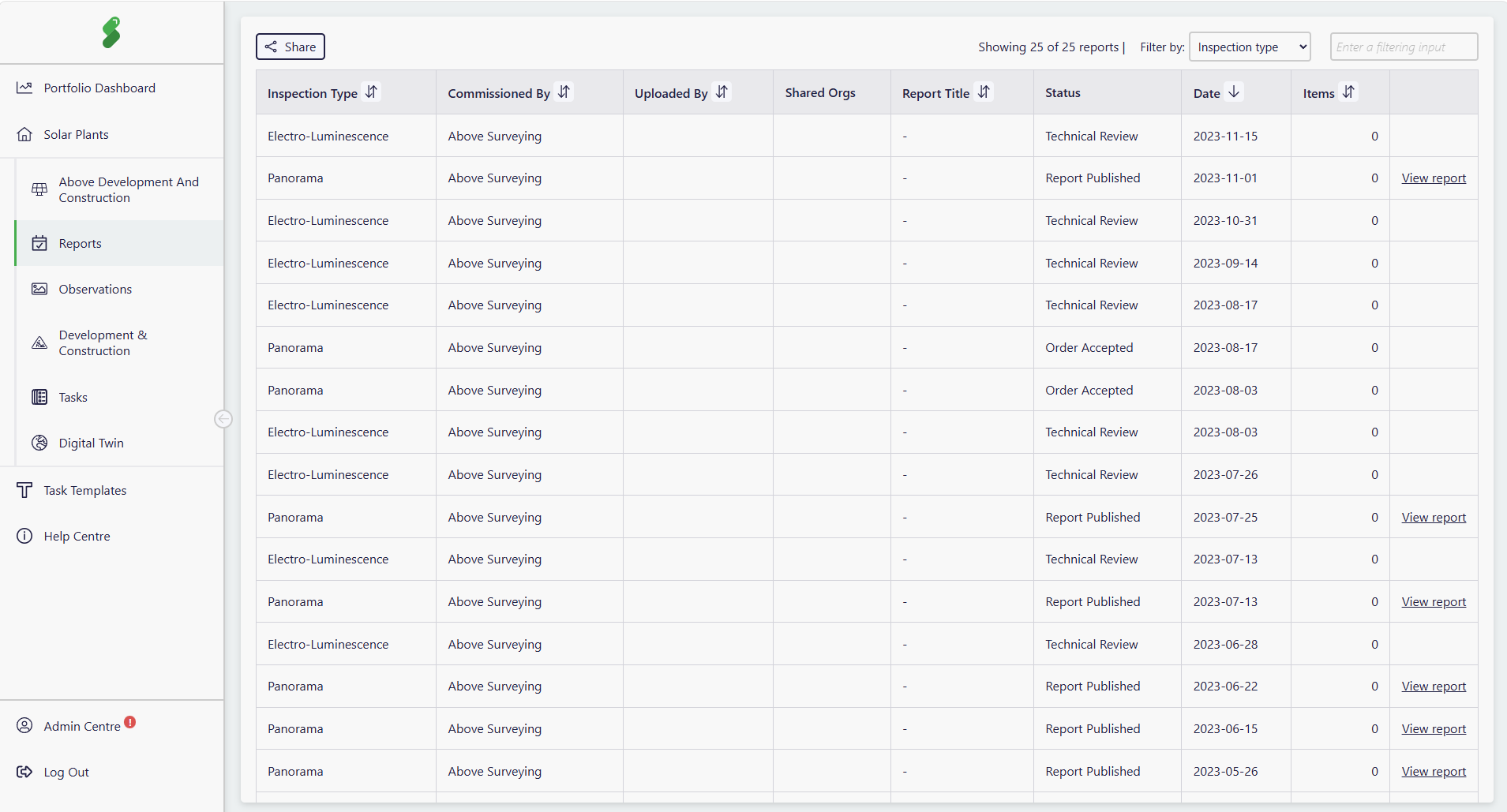Click the Observations image icon
The width and height of the screenshot is (1507, 812).
(39, 289)
